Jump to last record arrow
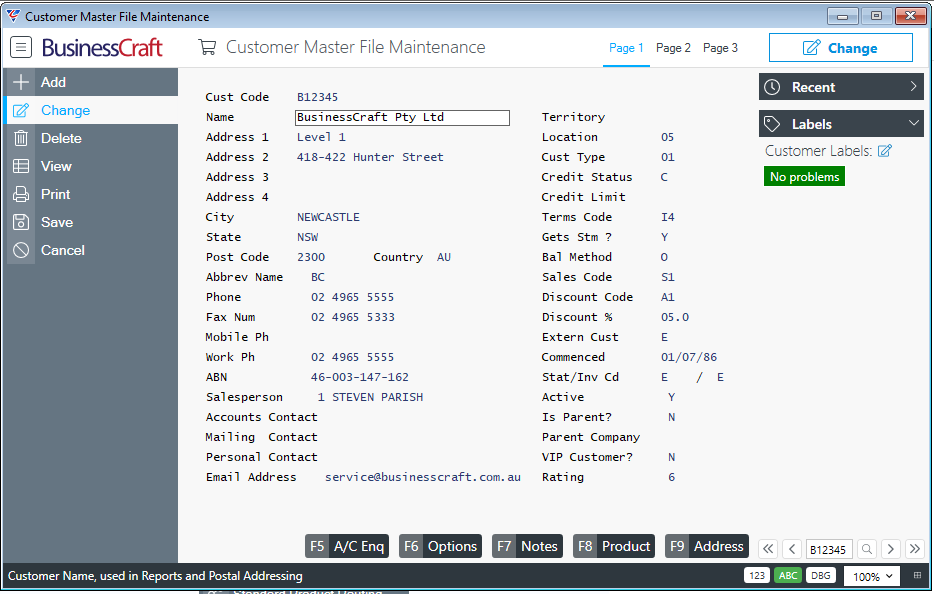 pos(914,549)
